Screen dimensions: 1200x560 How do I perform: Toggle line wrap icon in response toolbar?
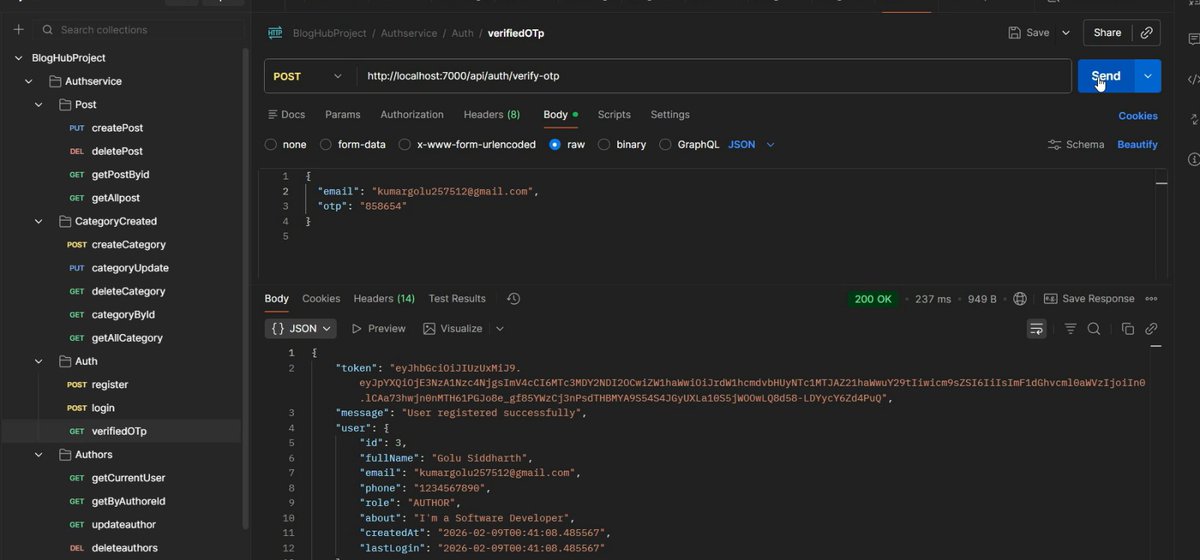point(1036,329)
